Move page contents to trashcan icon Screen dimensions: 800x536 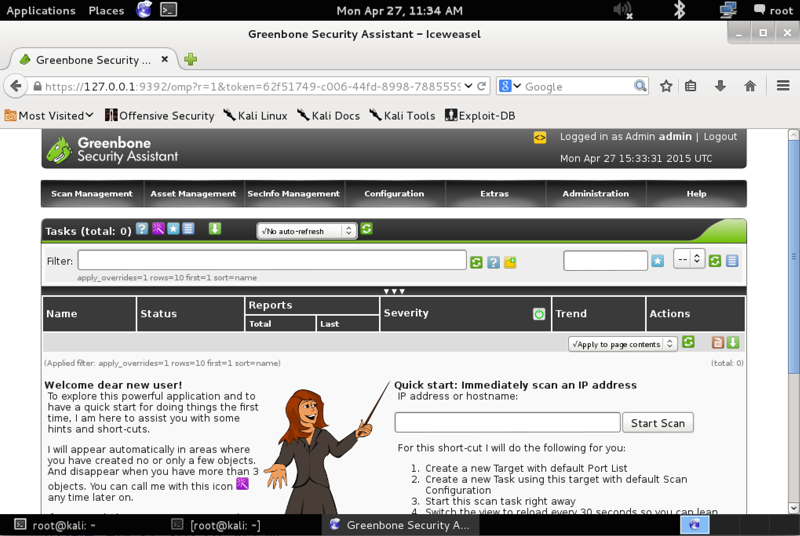pos(717,343)
